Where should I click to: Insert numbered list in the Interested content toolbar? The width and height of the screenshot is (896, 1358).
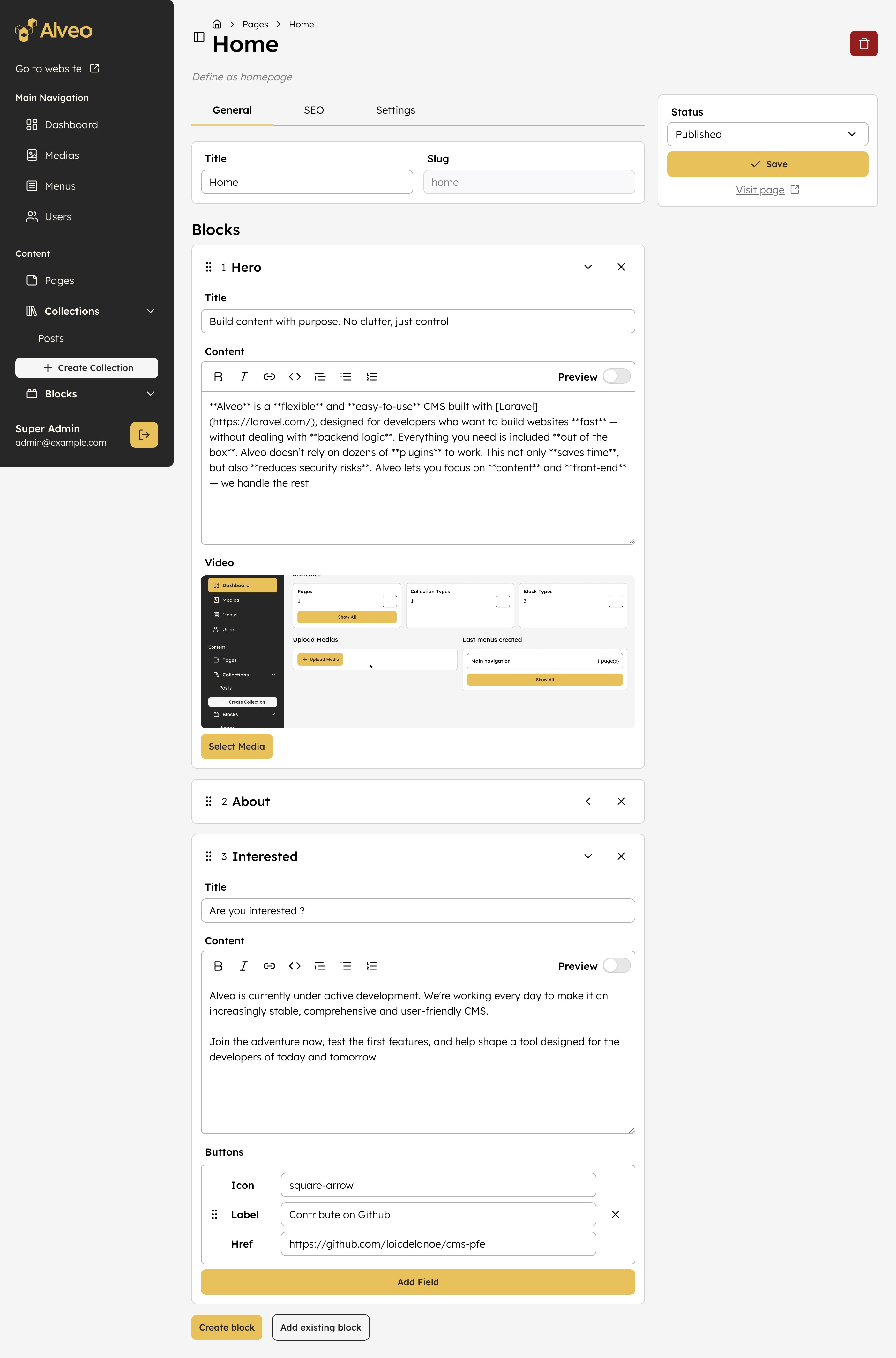[x=371, y=966]
